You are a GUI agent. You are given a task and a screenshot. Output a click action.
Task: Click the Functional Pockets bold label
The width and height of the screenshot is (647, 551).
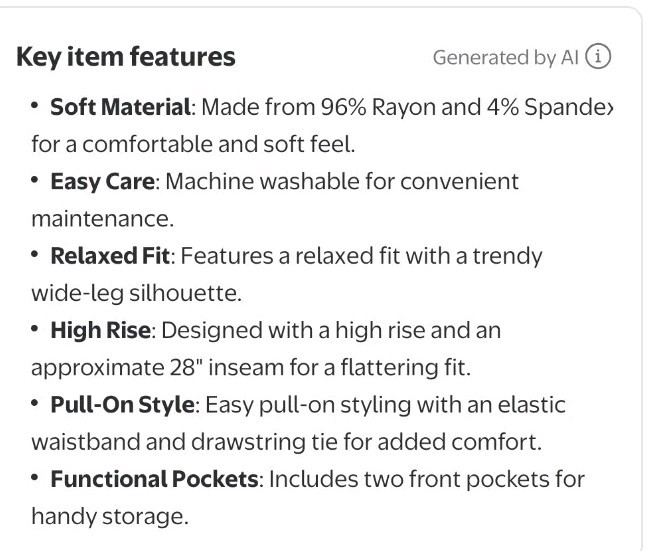click(154, 478)
